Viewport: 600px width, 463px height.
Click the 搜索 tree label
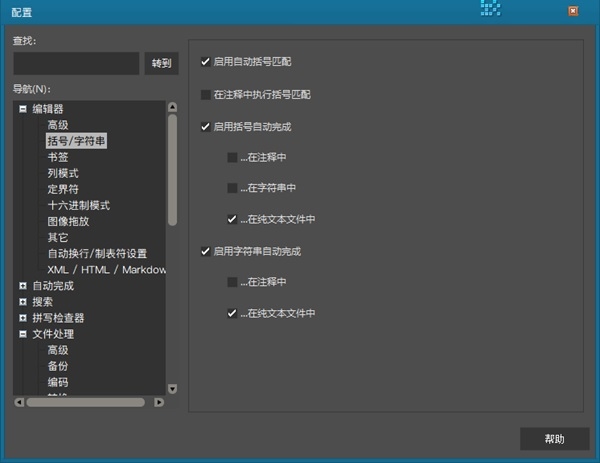(42, 302)
